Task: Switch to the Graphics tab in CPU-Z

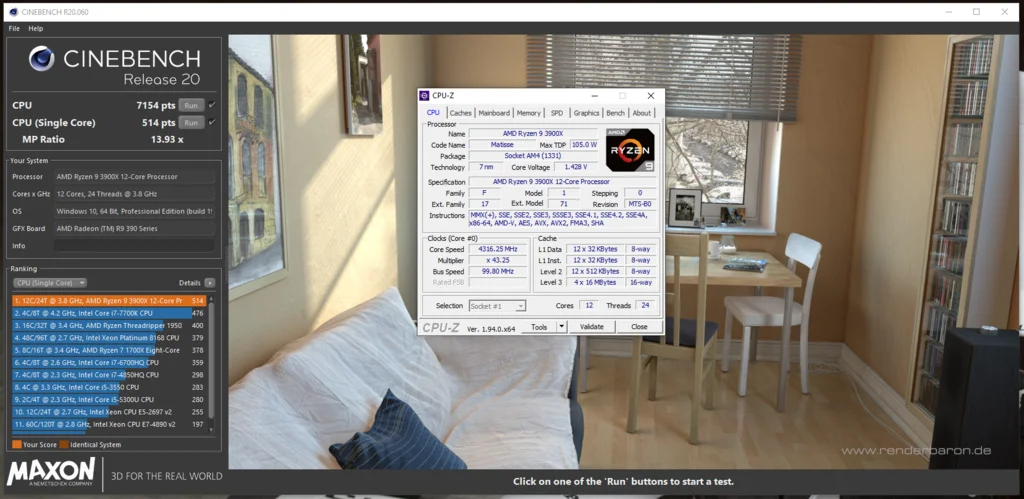Action: pyautogui.click(x=586, y=113)
